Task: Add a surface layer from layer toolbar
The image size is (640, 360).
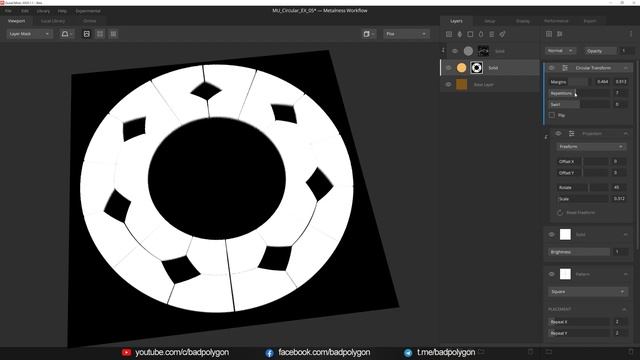Action: (449, 34)
